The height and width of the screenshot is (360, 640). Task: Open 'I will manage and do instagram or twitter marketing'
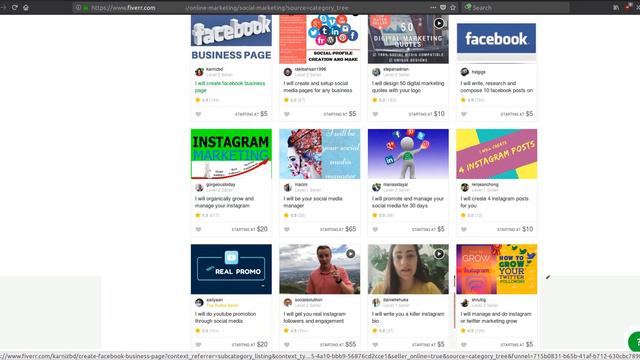pyautogui.click(x=496, y=318)
